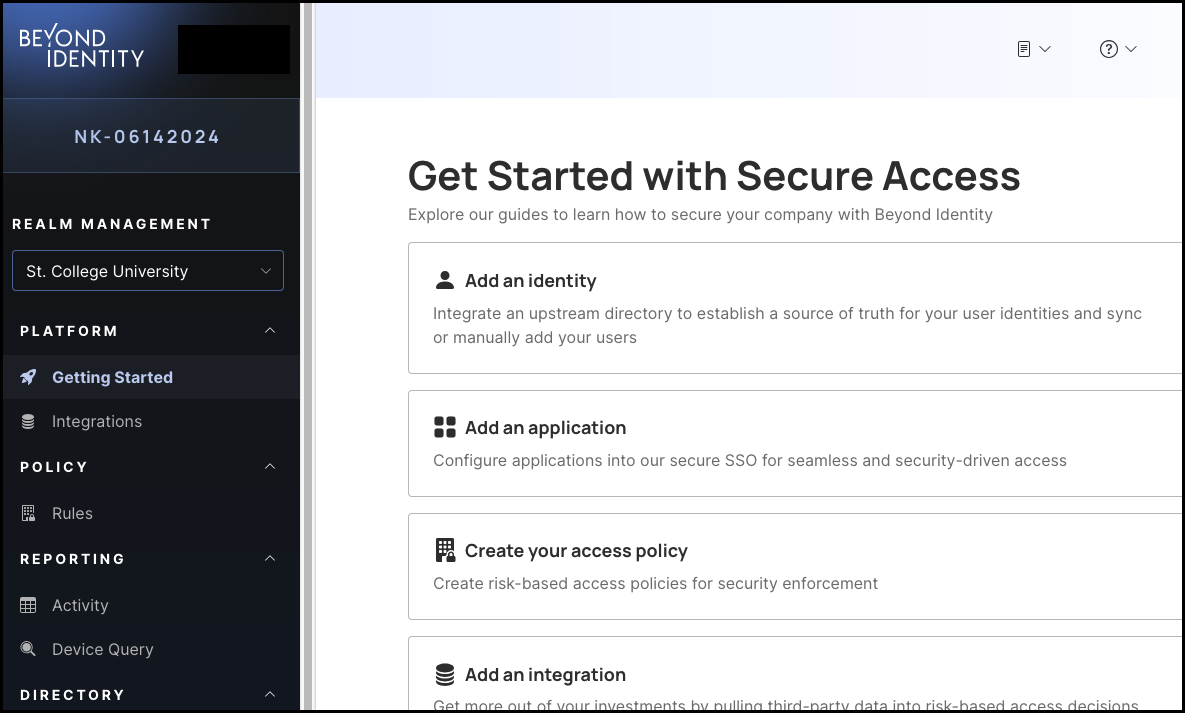Click the Integrate an upstream directory description
Screen dimensions: 1185x713
coord(787,325)
